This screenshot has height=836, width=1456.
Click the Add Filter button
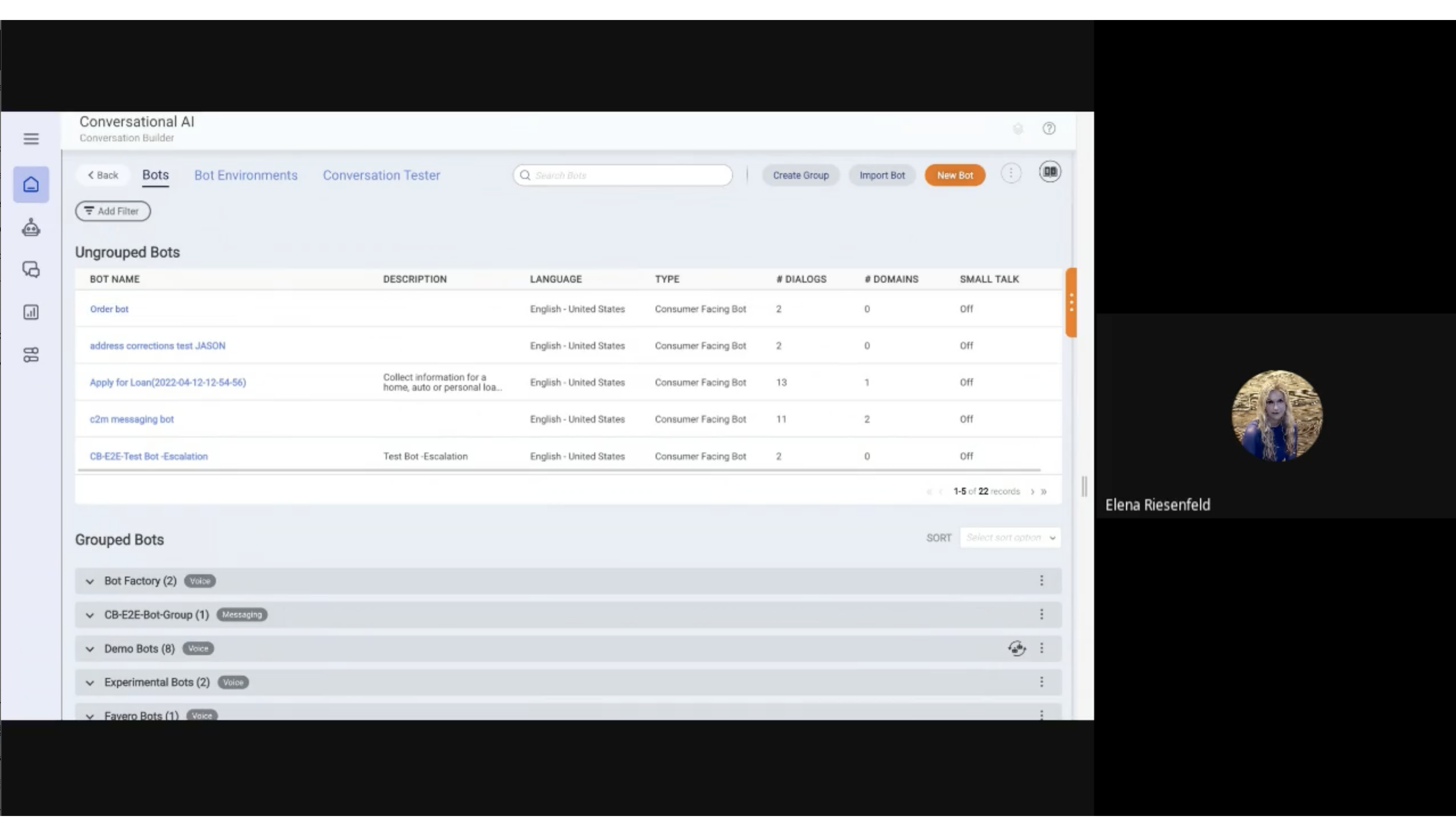click(x=113, y=211)
